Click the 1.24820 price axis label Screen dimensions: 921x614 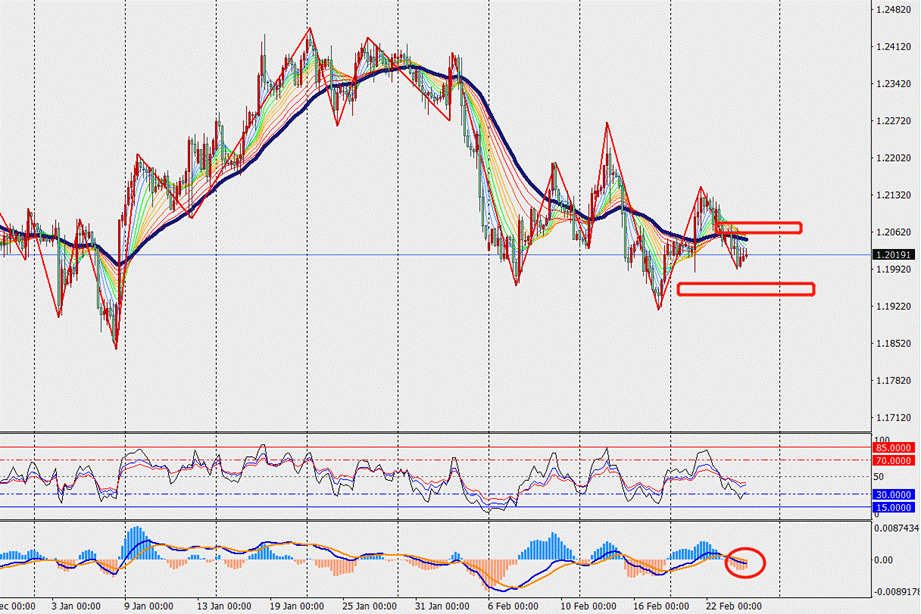(x=893, y=10)
